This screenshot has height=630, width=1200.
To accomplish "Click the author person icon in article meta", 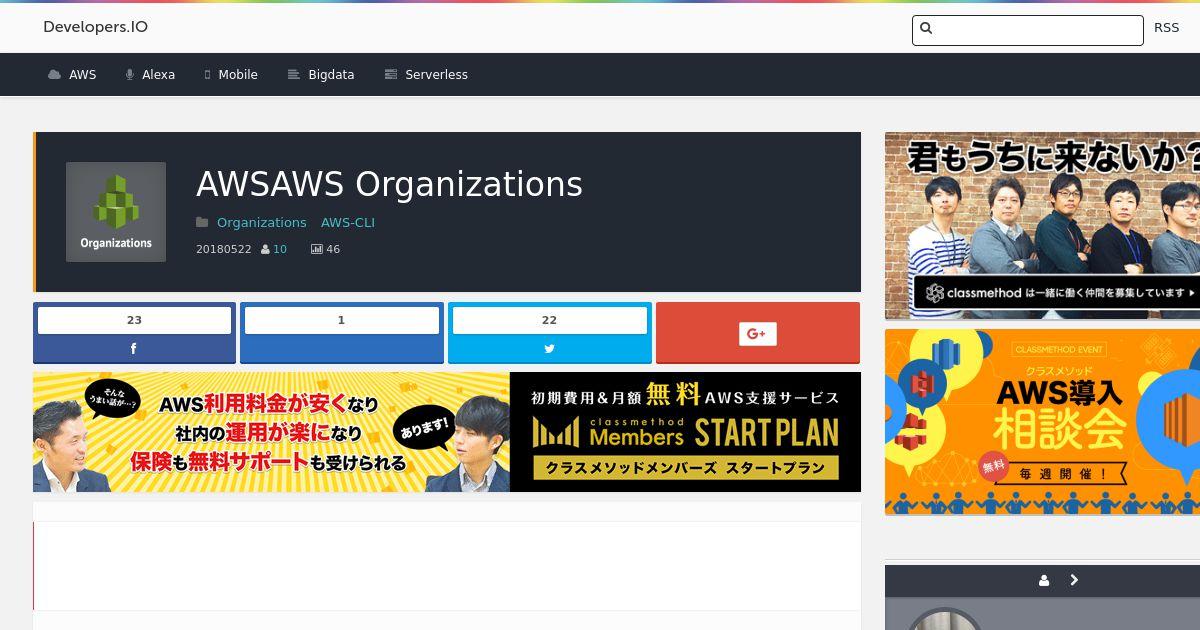I will (265, 249).
